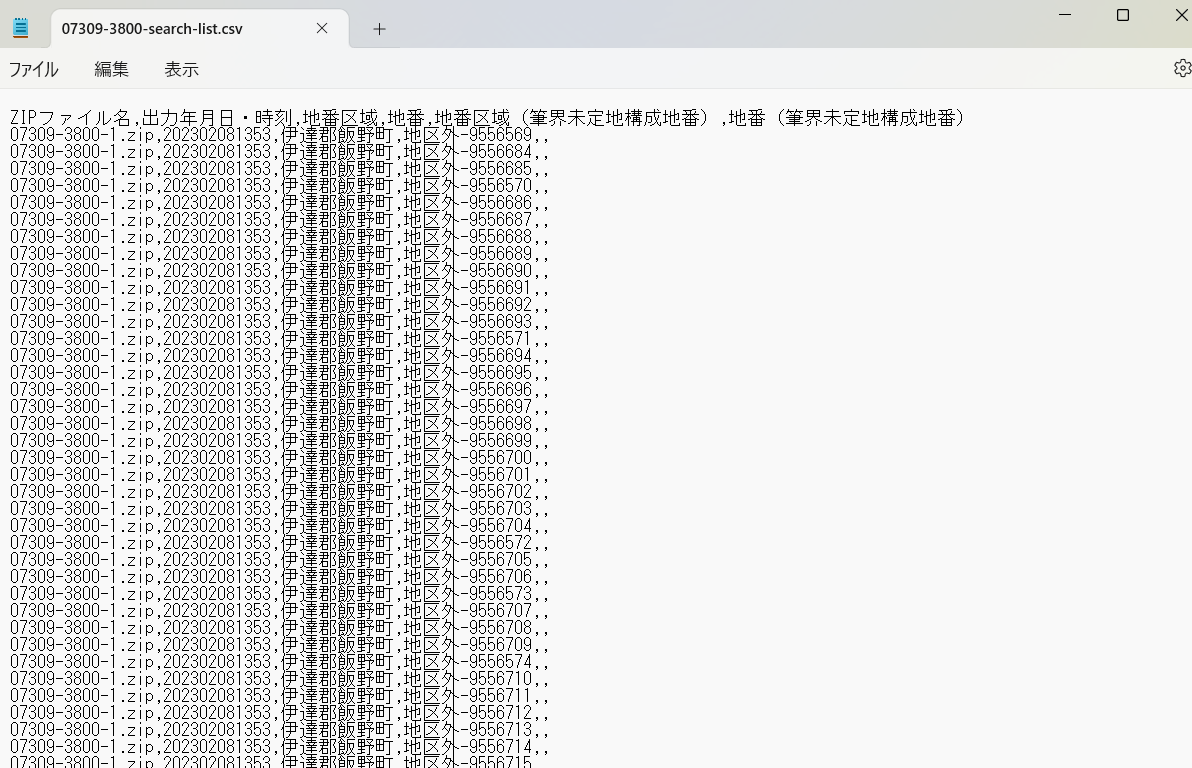Click the Notepad app icon in title bar

point(21,28)
